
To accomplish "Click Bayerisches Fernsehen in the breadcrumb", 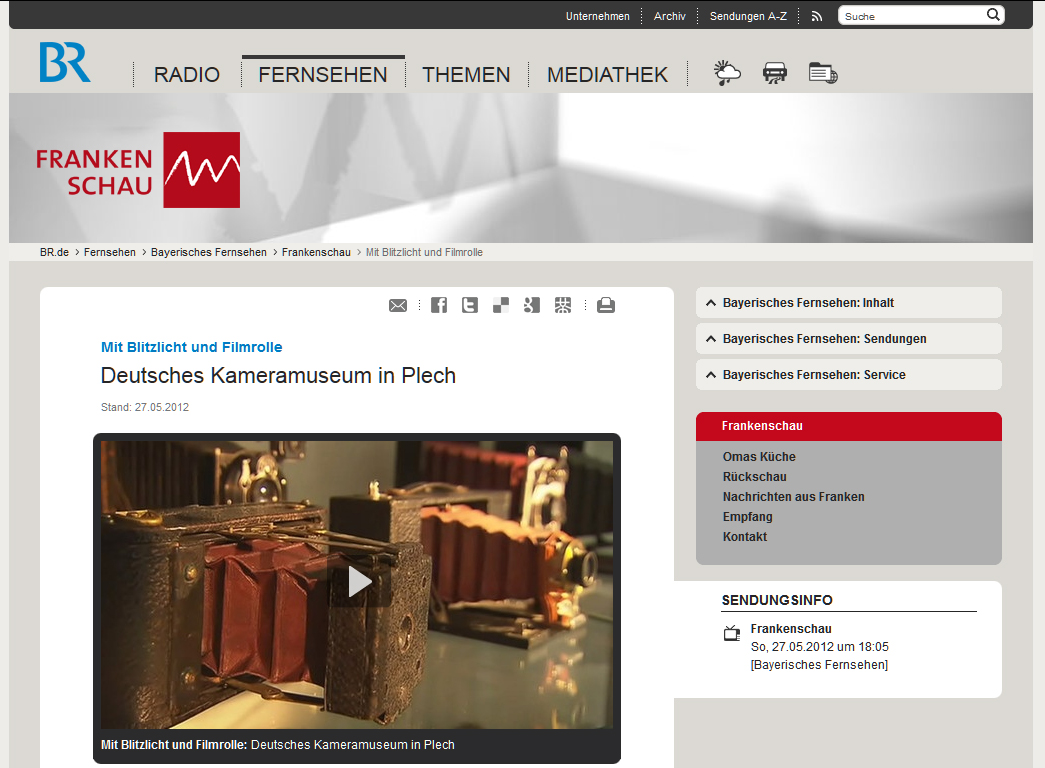I will tap(209, 252).
